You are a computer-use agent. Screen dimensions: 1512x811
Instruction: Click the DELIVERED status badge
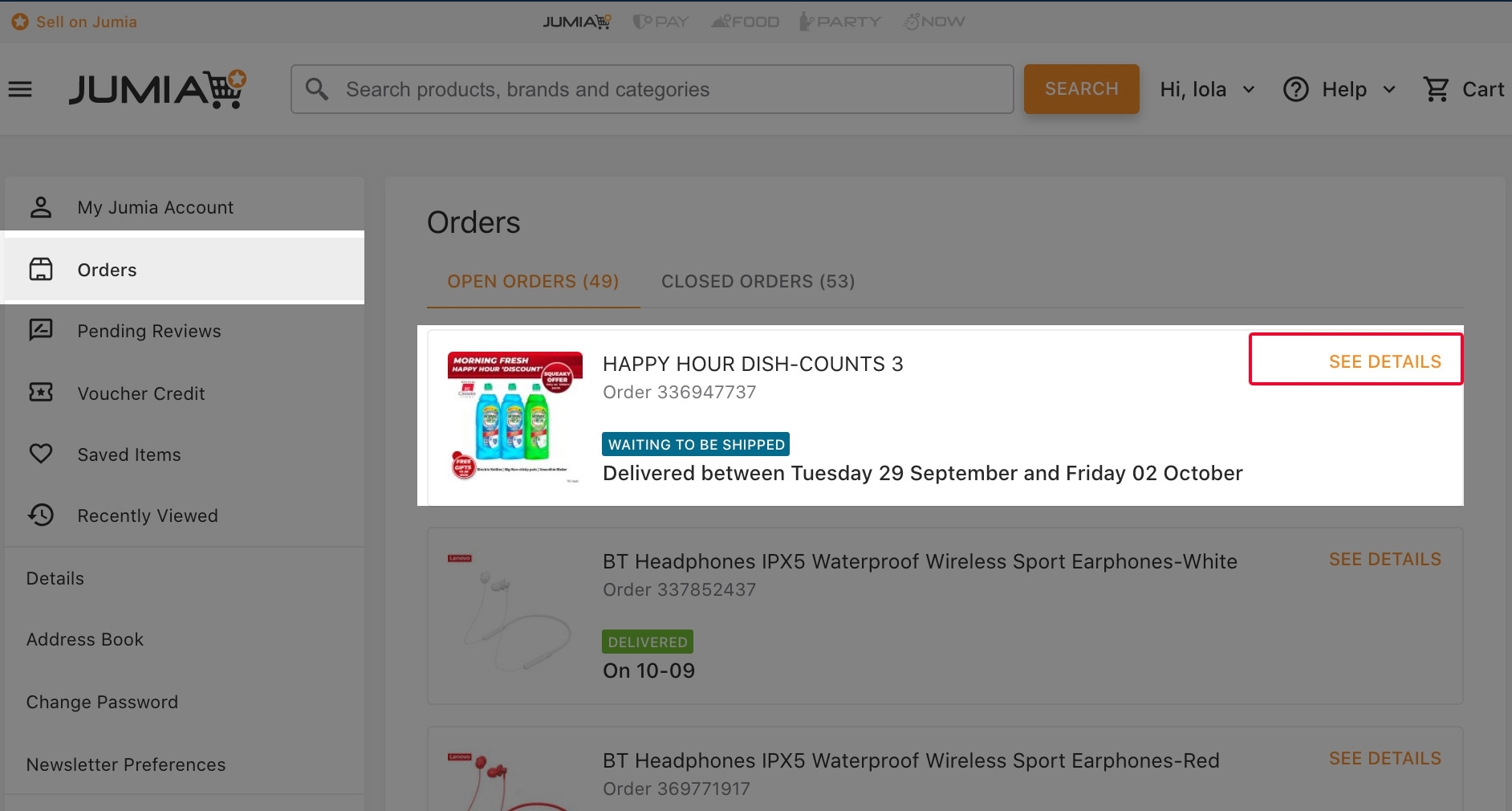pos(648,642)
